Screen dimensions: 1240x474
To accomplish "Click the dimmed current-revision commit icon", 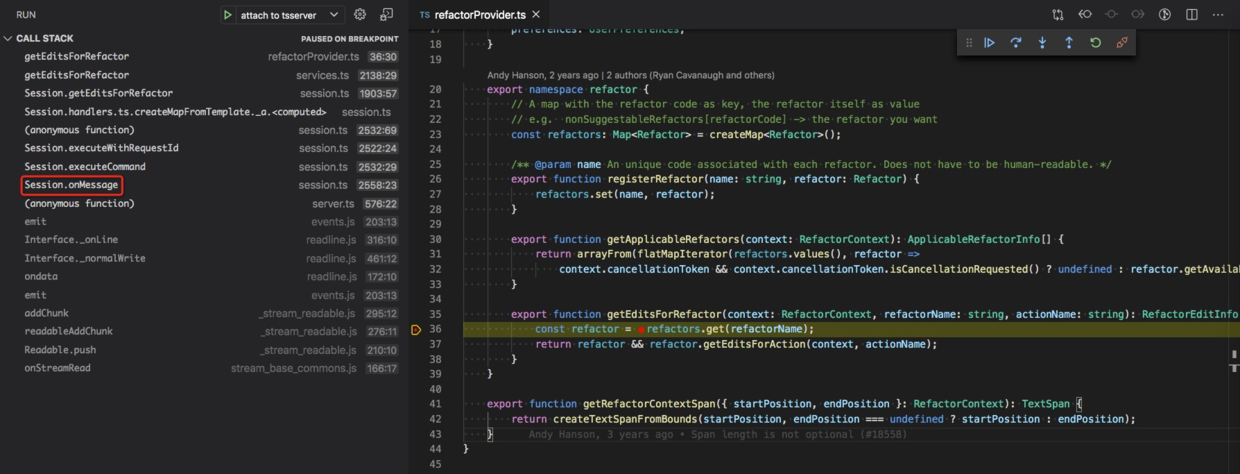I will pyautogui.click(x=1111, y=15).
